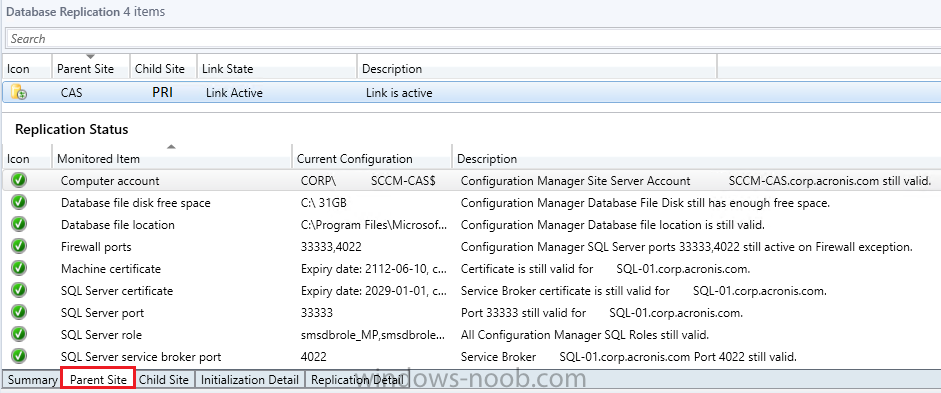Switch to the Summary tab
The height and width of the screenshot is (393, 941).
(x=32, y=380)
